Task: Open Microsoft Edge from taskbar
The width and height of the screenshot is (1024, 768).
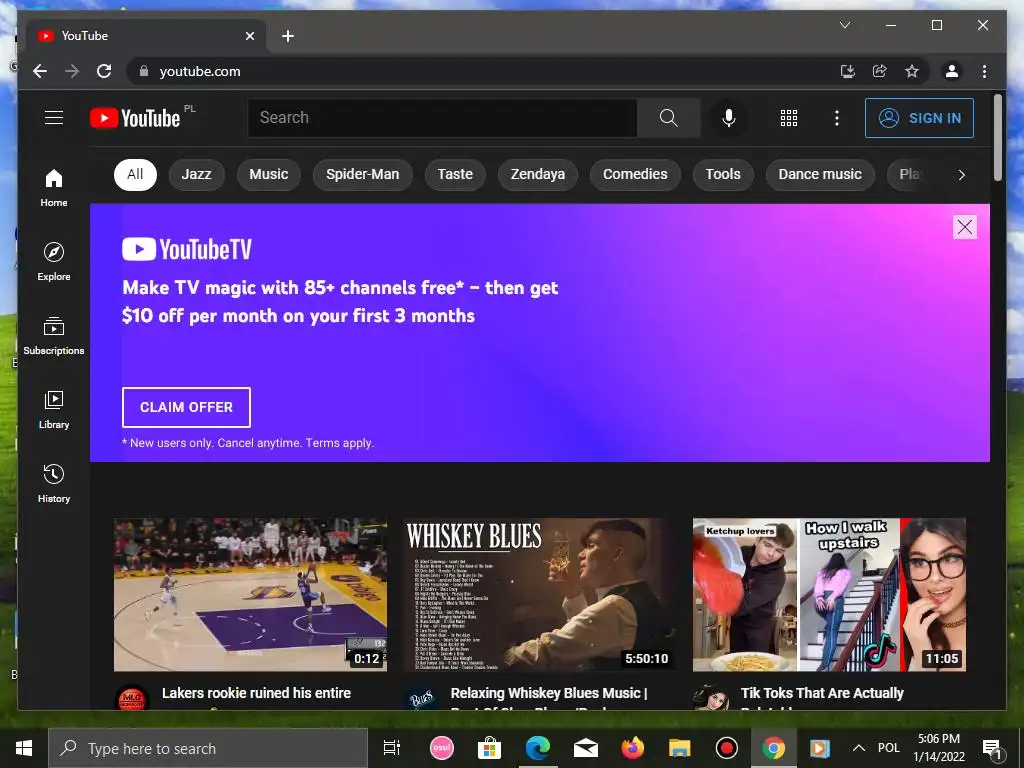Action: tap(537, 748)
